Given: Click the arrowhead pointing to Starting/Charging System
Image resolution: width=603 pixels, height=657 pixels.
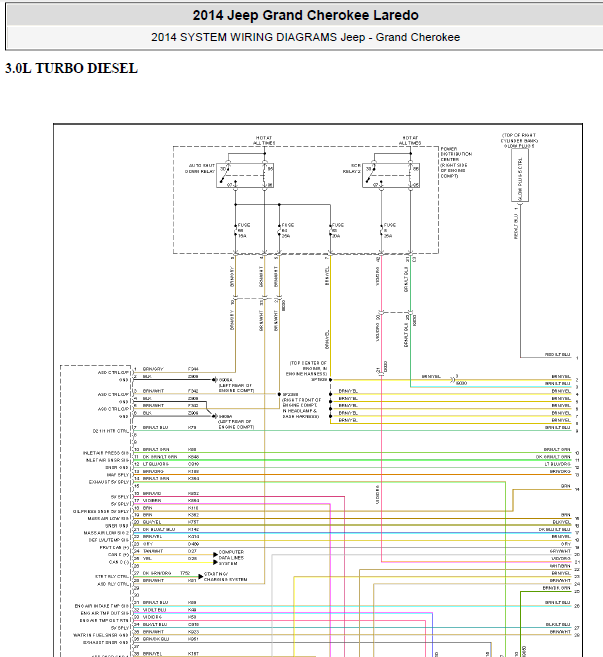Looking at the screenshot, I should (x=201, y=577).
